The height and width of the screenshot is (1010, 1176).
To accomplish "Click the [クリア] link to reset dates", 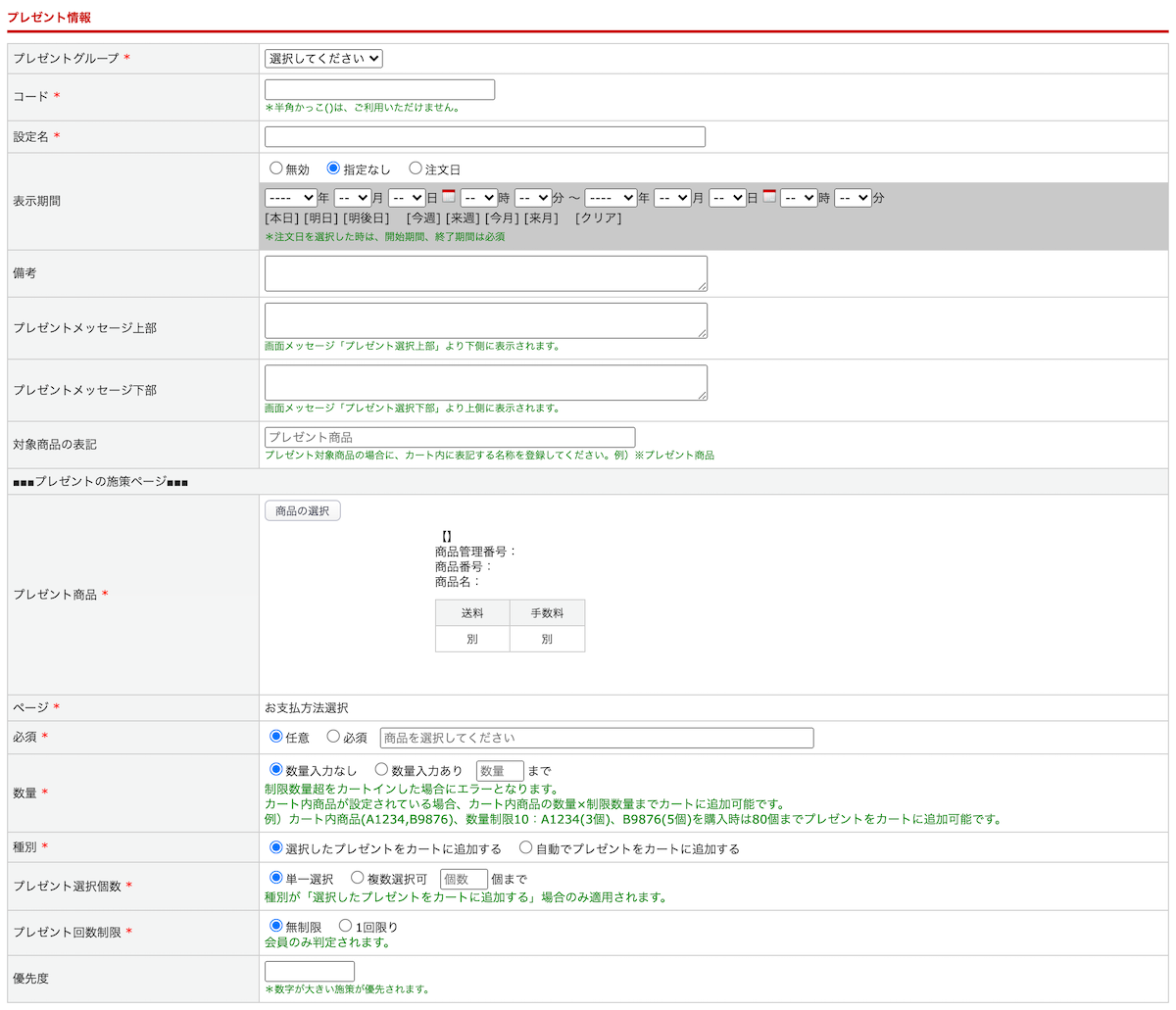I will point(599,218).
